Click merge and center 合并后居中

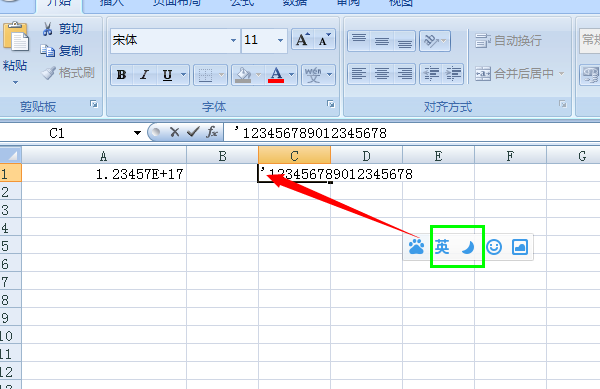coord(514,73)
